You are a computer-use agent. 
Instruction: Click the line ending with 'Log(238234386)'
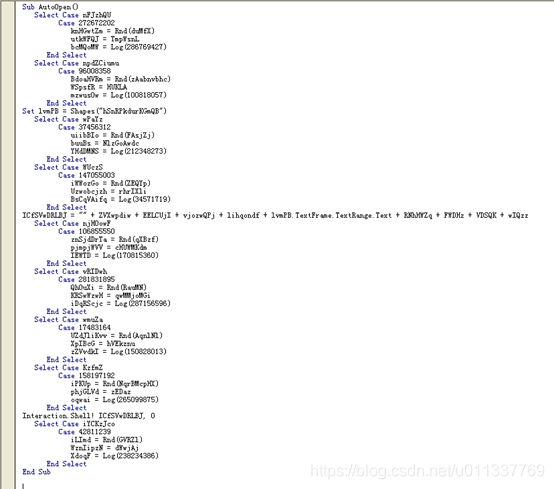pyautogui.click(x=114, y=456)
